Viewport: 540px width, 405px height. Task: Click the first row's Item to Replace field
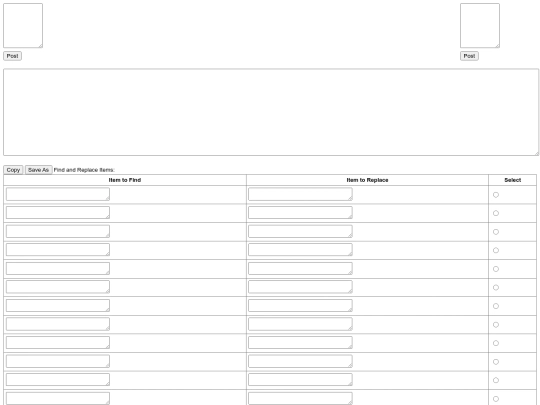300,194
